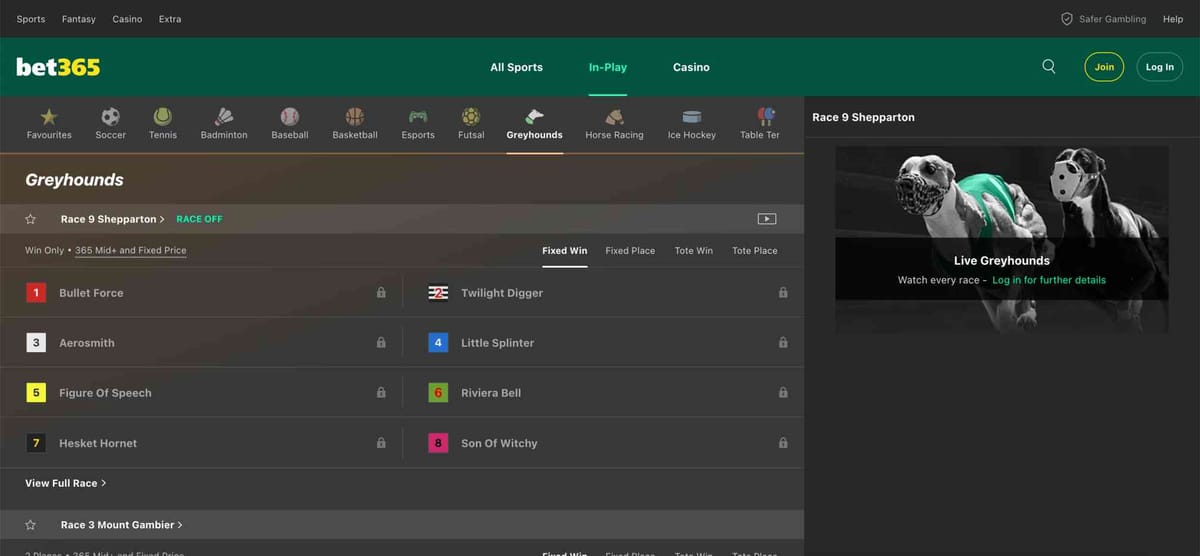The image size is (1200, 556).
Task: Click lock icon beside Figure Of Speech
Action: point(381,393)
